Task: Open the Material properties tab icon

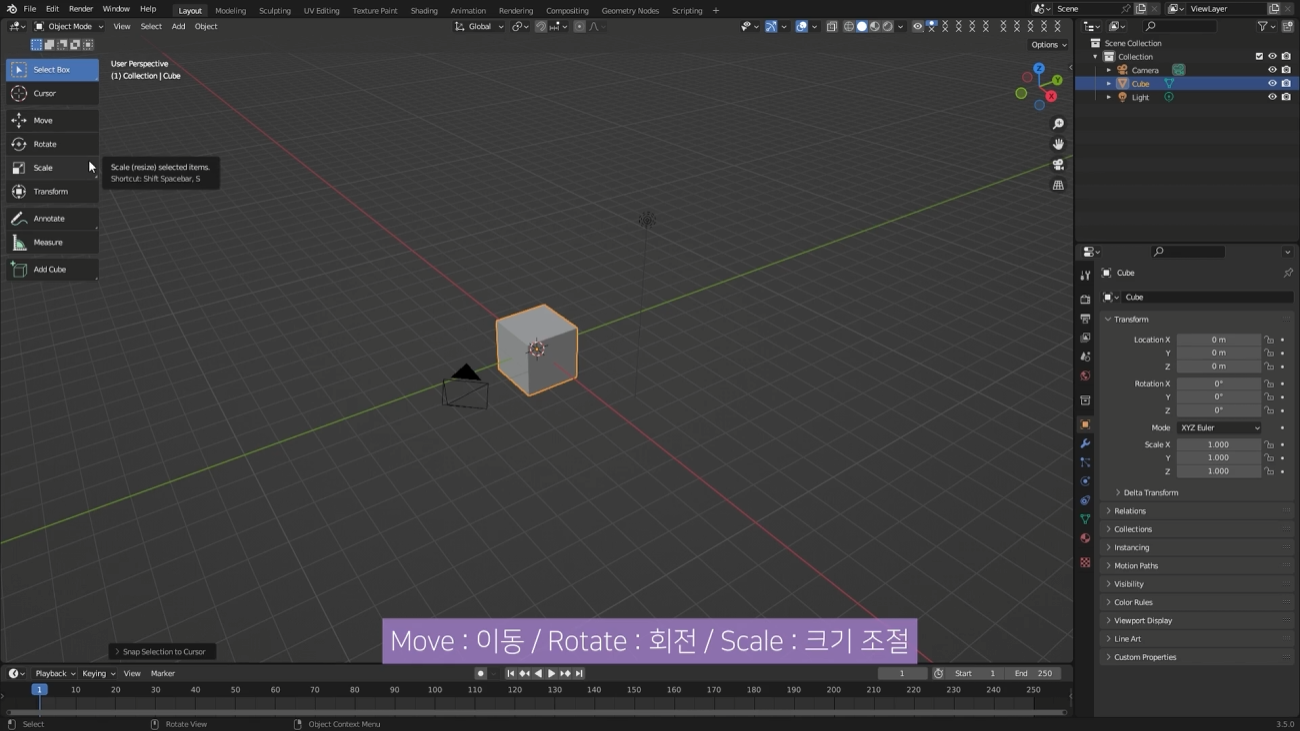Action: 1085,538
